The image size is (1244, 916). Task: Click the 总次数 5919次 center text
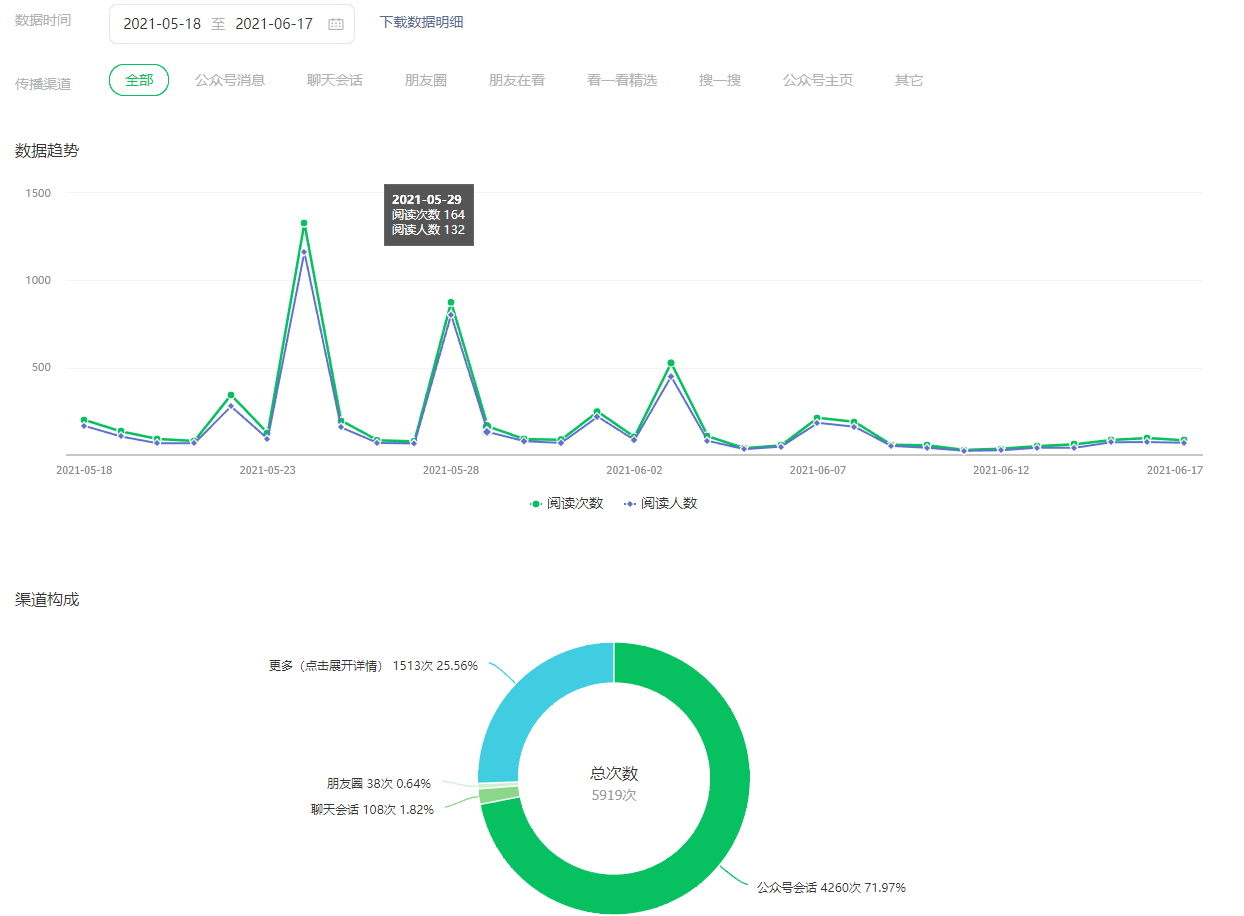[x=614, y=783]
